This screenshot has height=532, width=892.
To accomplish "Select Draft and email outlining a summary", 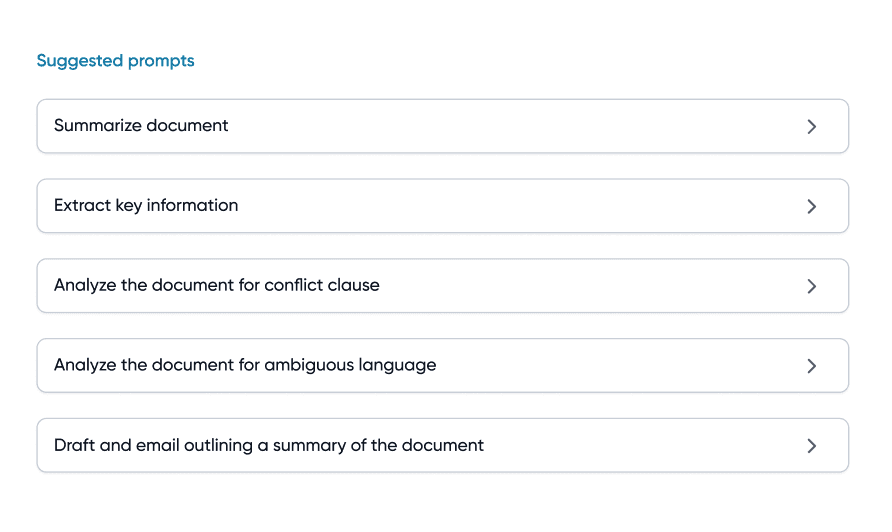I will (x=443, y=446).
